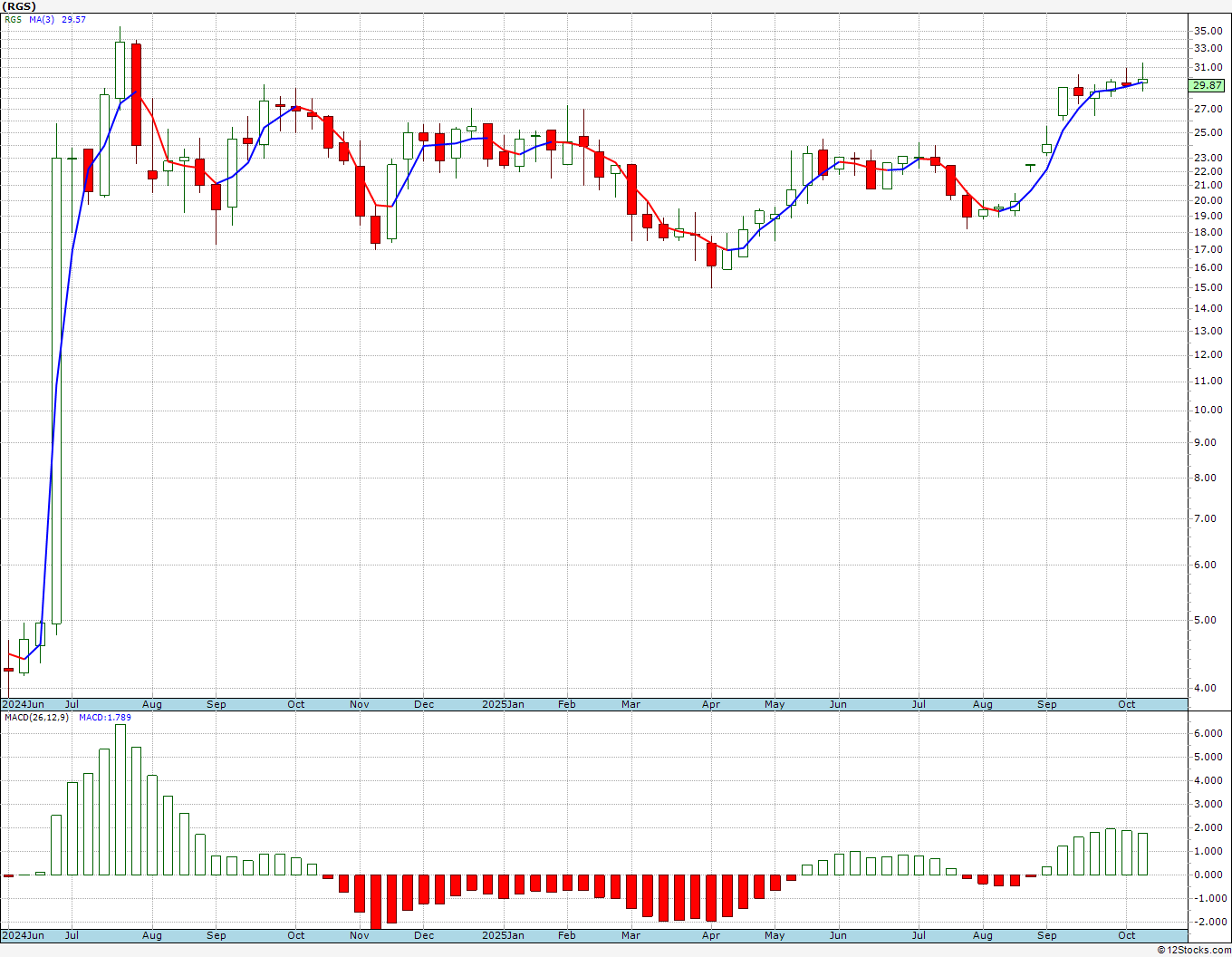Click the 10.00 price axis label

point(1208,410)
